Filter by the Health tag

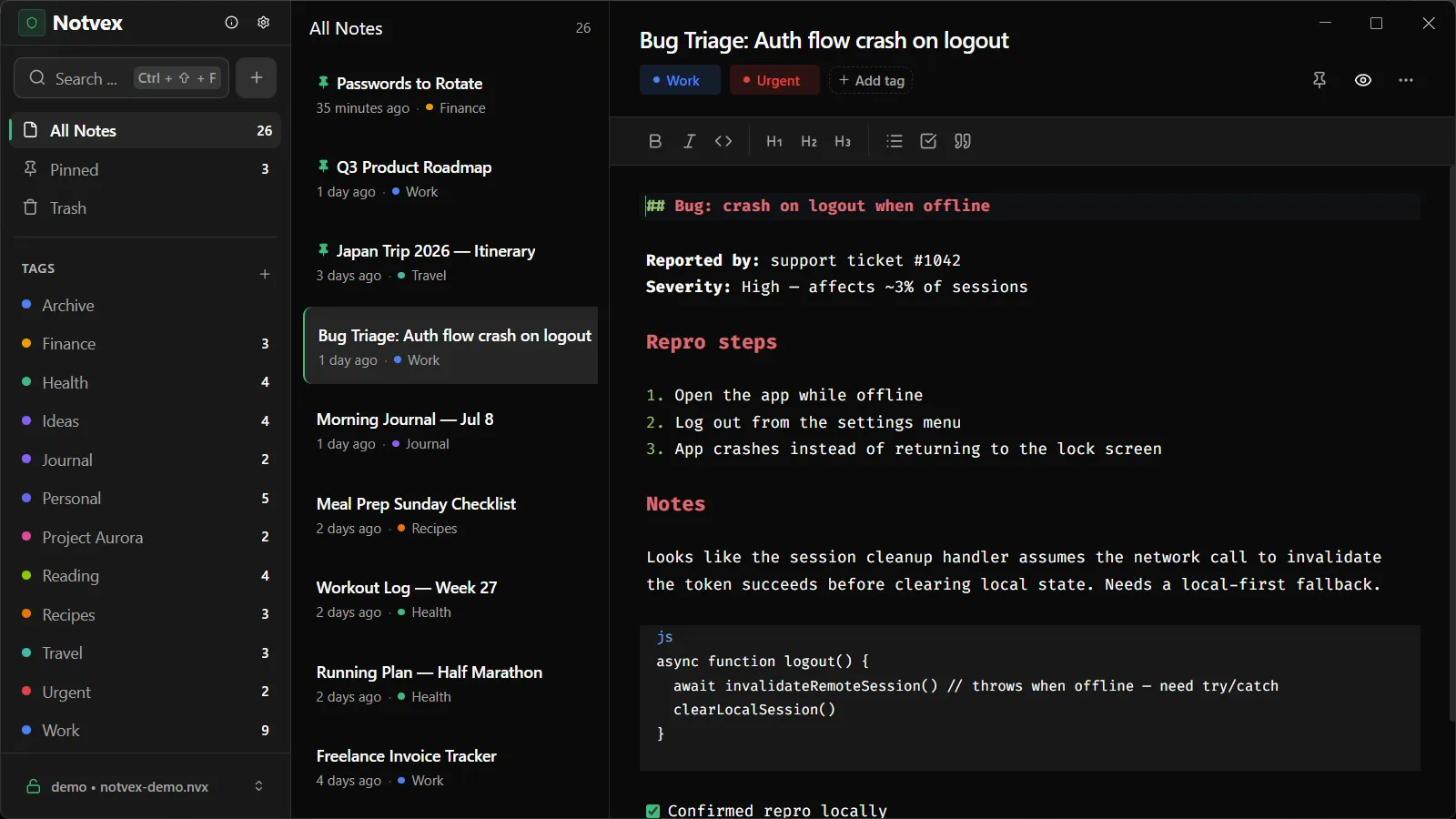click(x=146, y=382)
